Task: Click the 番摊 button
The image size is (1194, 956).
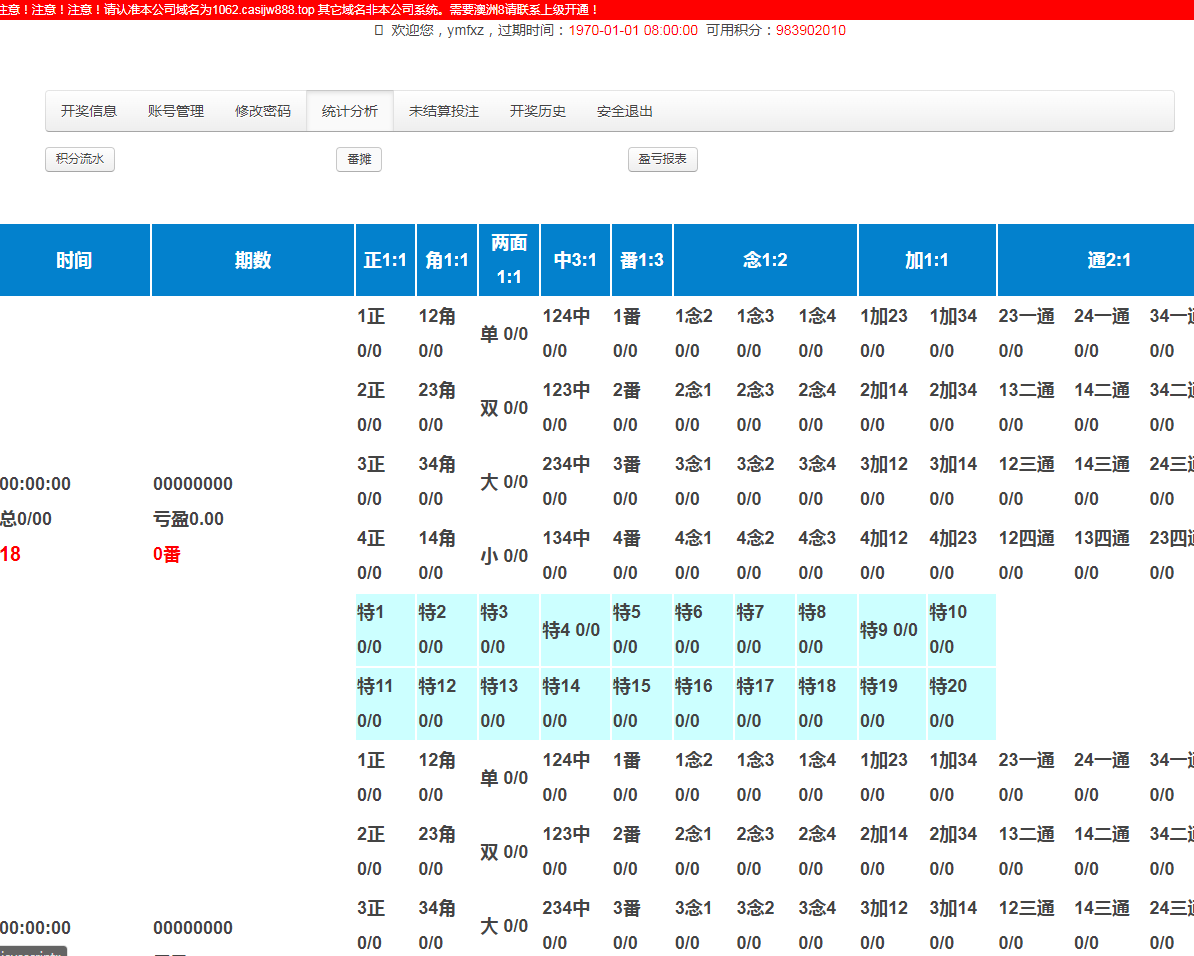Action: tap(358, 159)
